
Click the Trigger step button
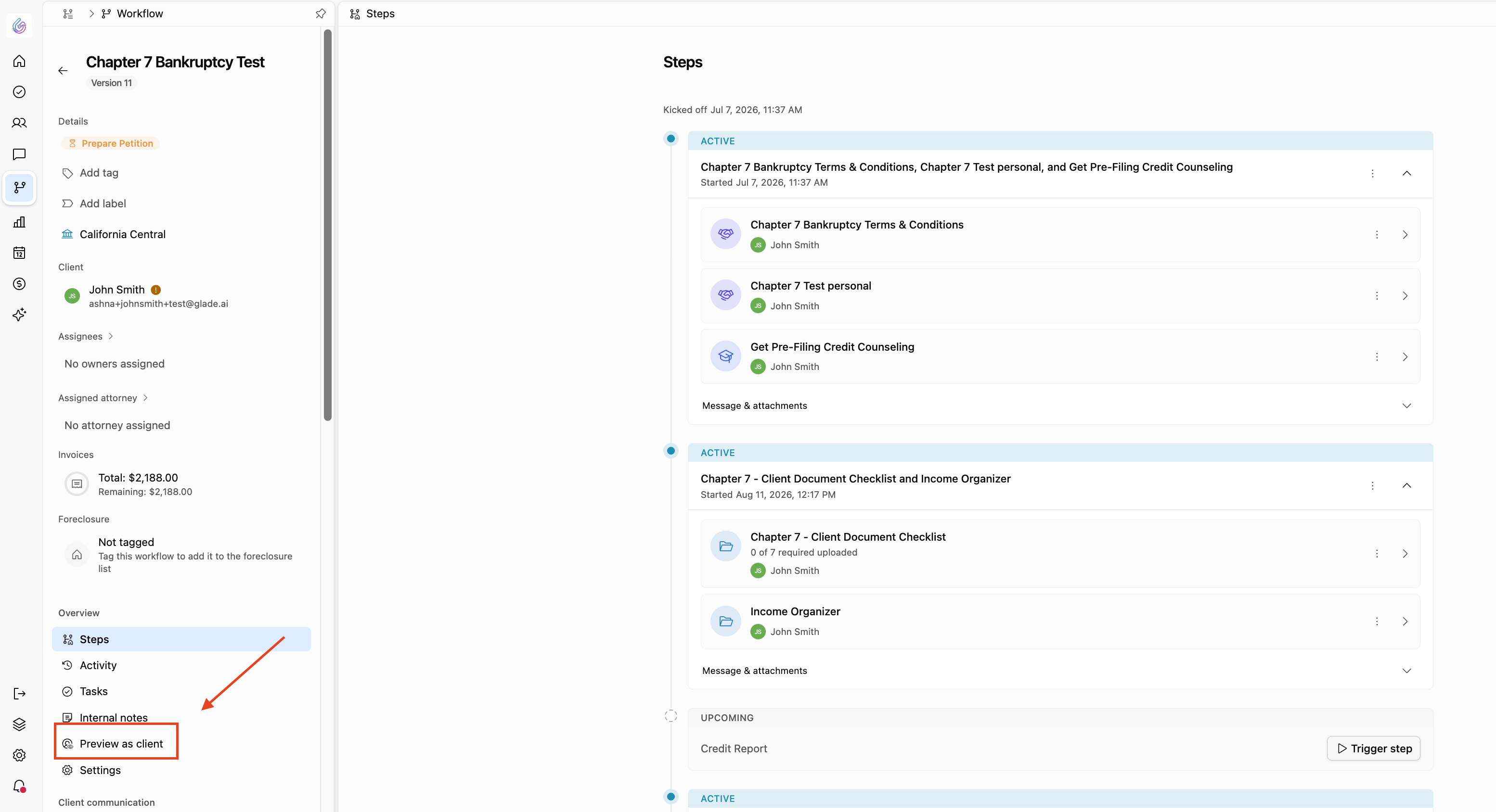tap(1373, 748)
